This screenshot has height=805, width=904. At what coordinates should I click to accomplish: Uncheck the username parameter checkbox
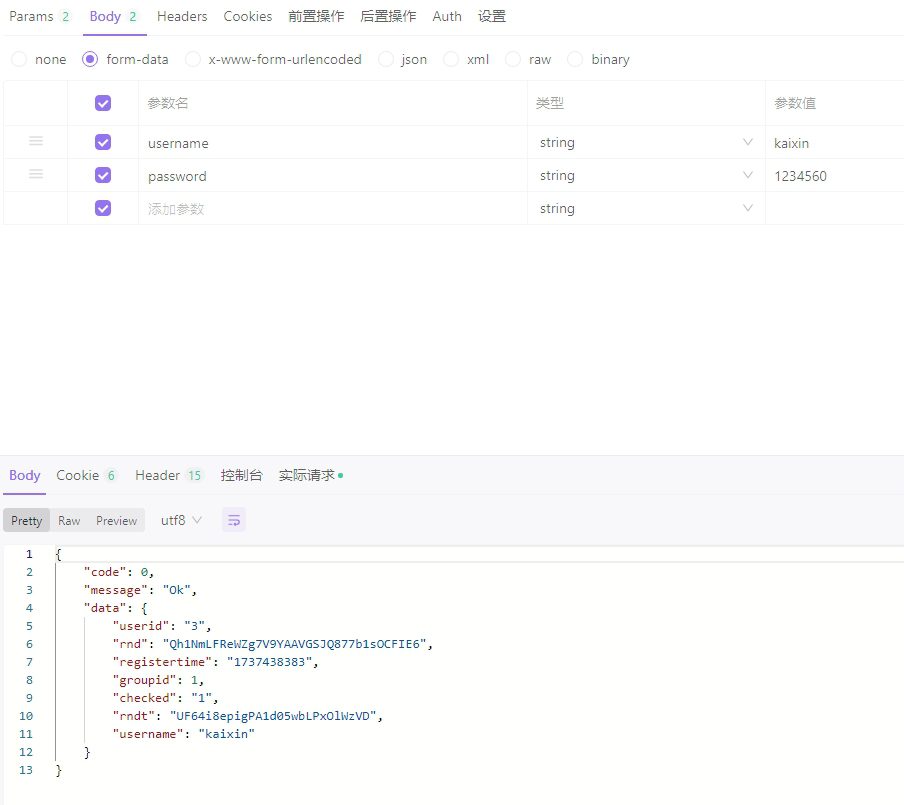click(102, 142)
